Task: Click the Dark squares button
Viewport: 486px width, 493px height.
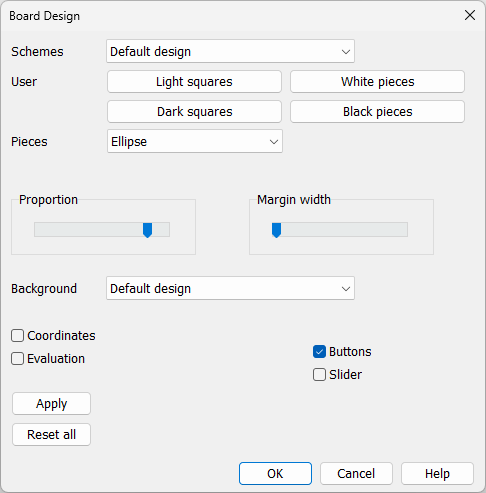Action: tap(194, 112)
